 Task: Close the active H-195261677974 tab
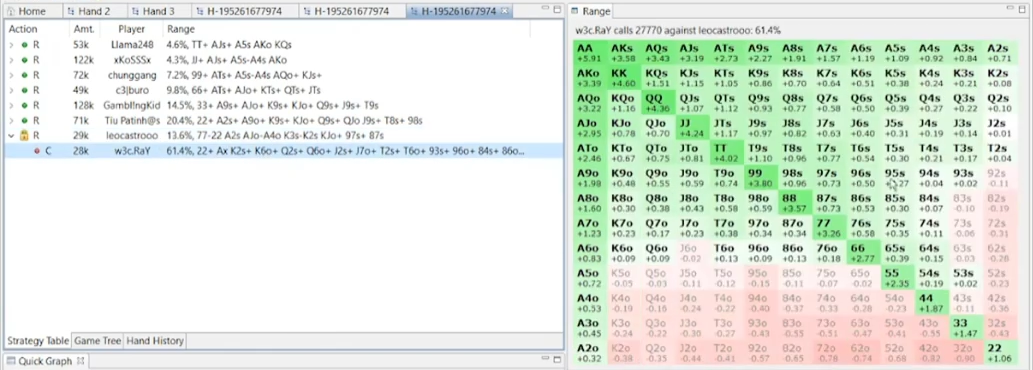pyautogui.click(x=504, y=11)
